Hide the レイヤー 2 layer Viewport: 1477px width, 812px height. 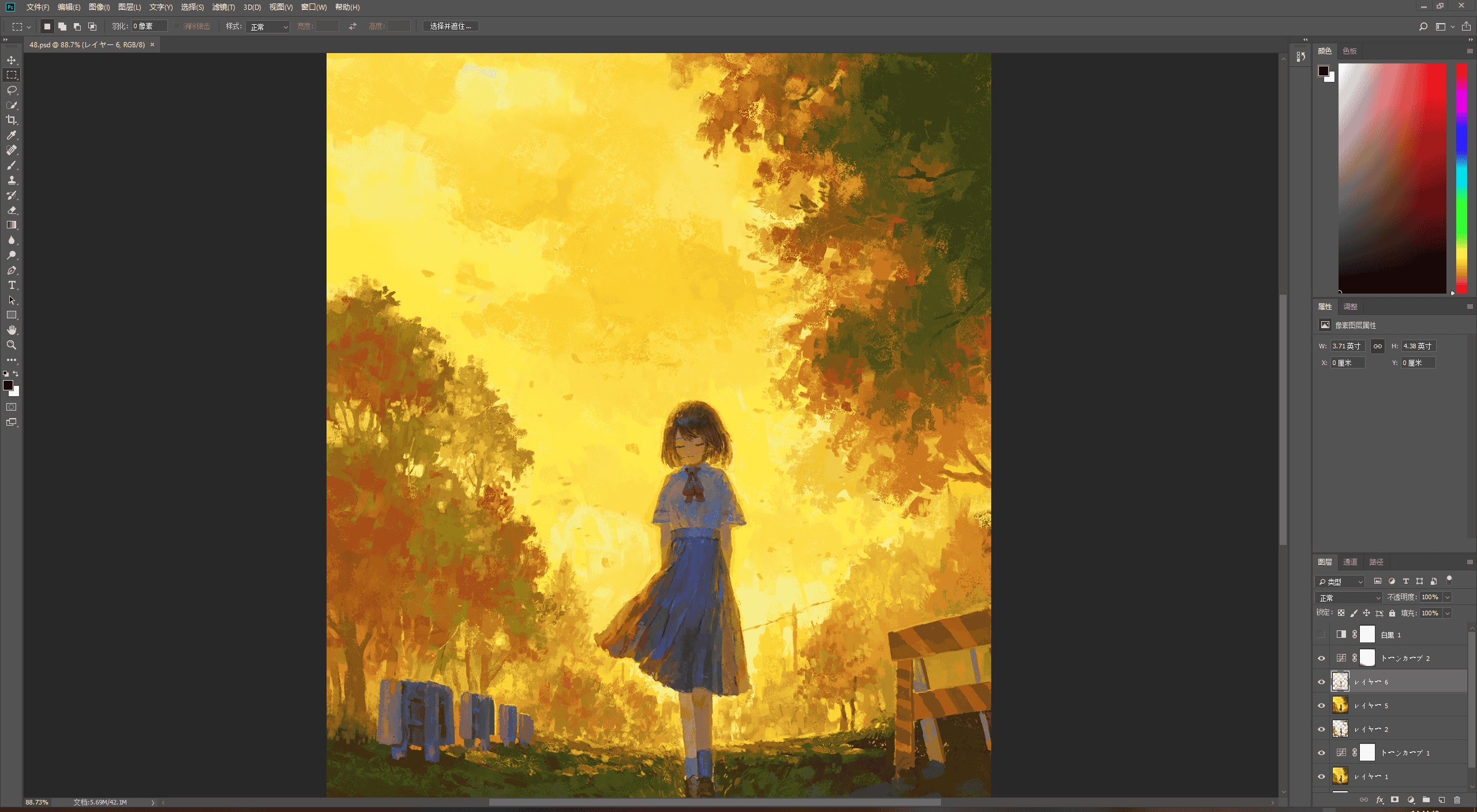click(x=1321, y=729)
